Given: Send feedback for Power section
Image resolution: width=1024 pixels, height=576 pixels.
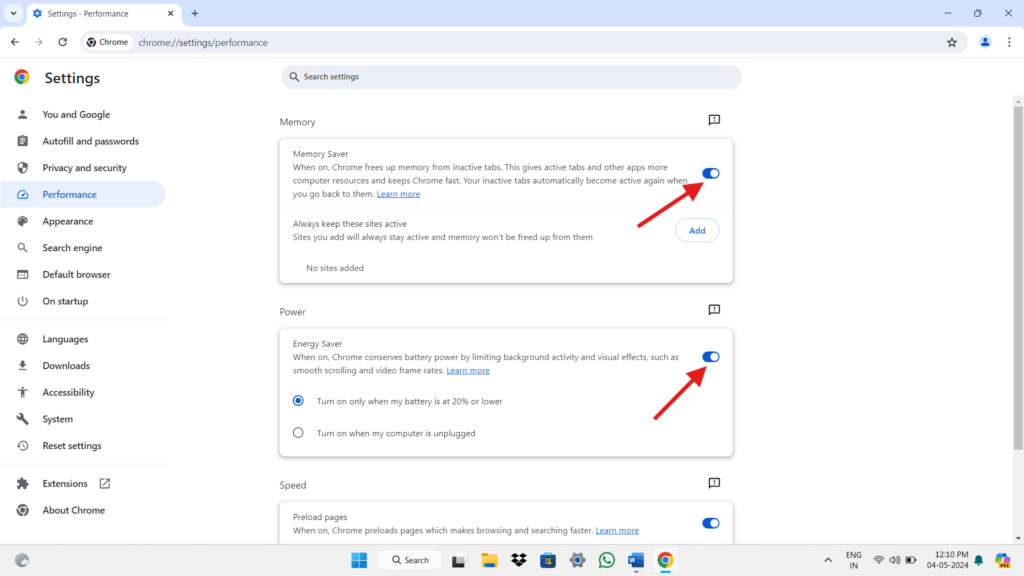Looking at the screenshot, I should (714, 310).
